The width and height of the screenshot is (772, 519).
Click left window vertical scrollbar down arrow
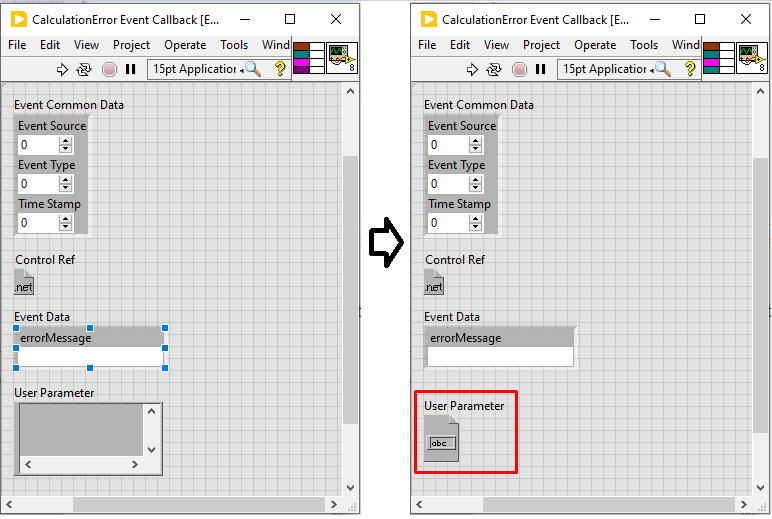point(350,488)
